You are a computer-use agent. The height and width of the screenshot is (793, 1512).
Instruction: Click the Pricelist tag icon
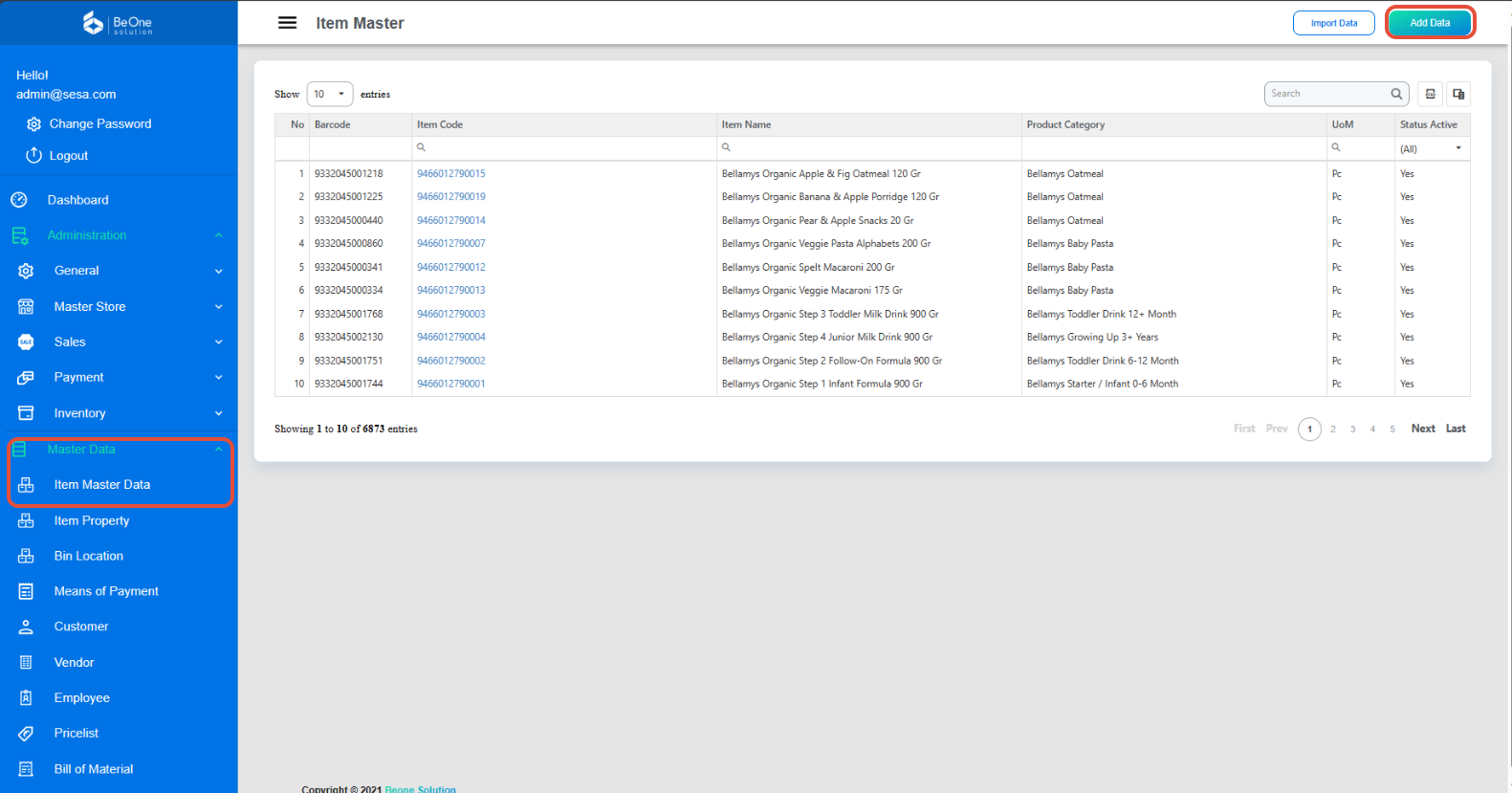tap(26, 734)
